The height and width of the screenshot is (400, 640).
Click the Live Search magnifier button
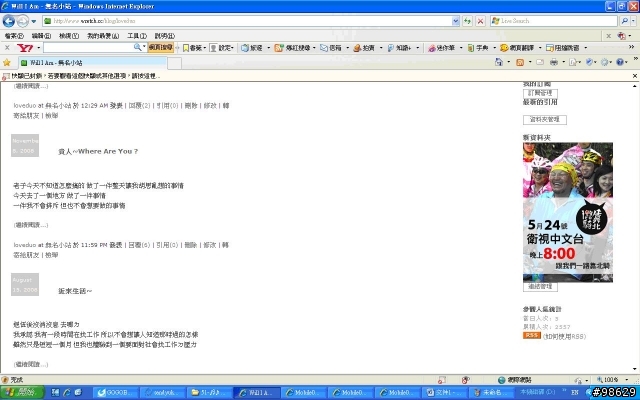click(624, 21)
